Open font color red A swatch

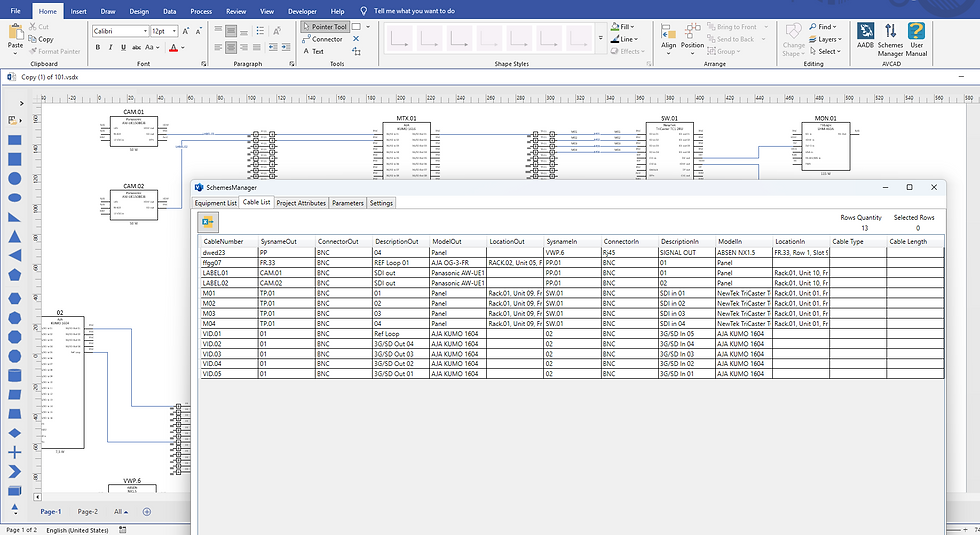[x=173, y=48]
